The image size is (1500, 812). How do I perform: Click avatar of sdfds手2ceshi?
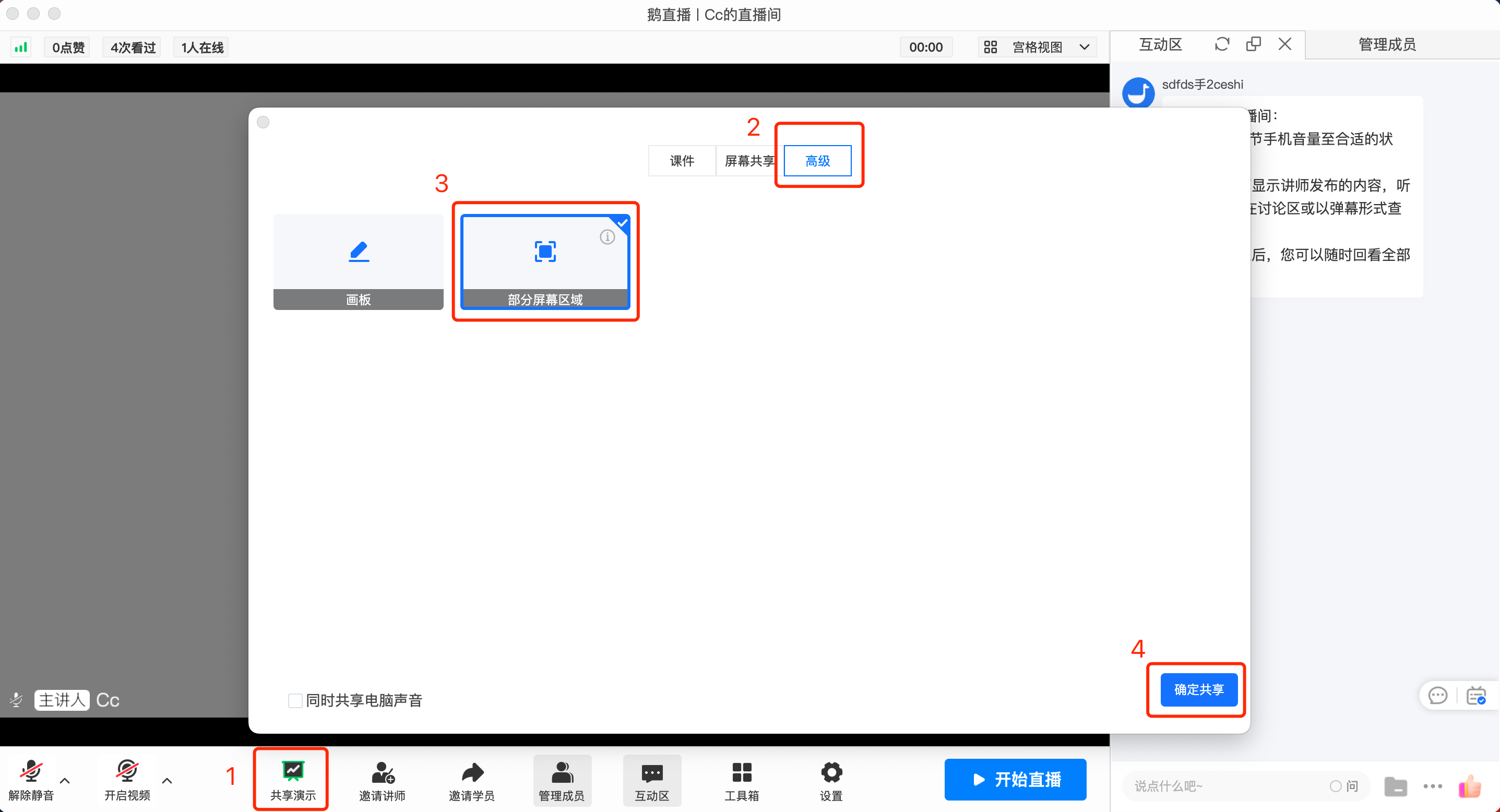click(1138, 93)
